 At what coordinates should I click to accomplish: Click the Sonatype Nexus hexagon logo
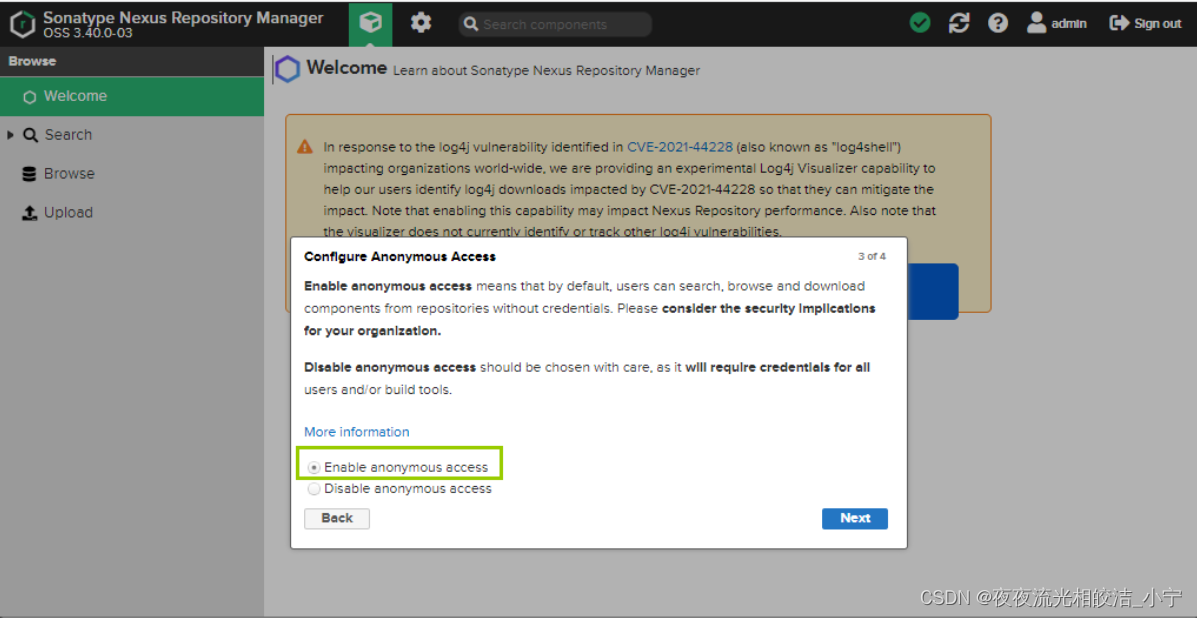point(22,24)
